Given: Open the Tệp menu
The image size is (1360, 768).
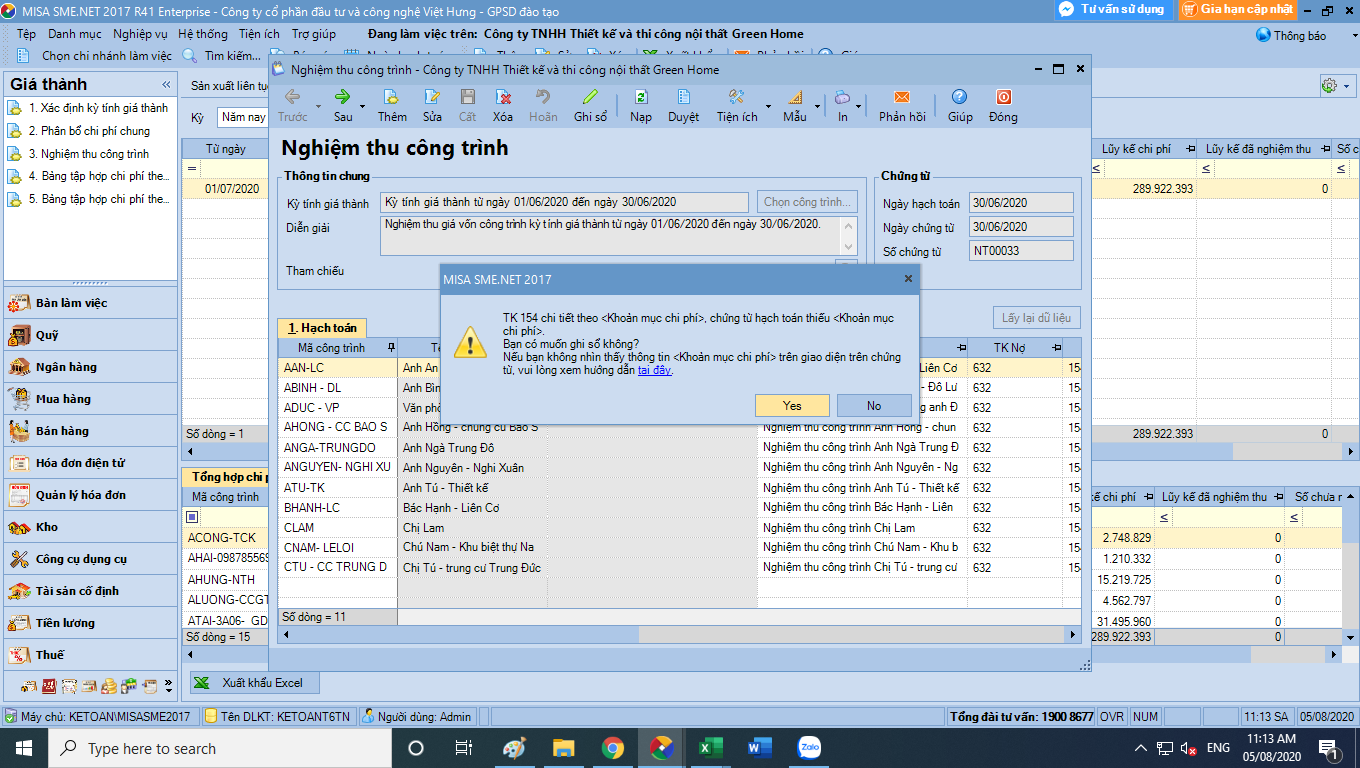Looking at the screenshot, I should coord(26,34).
